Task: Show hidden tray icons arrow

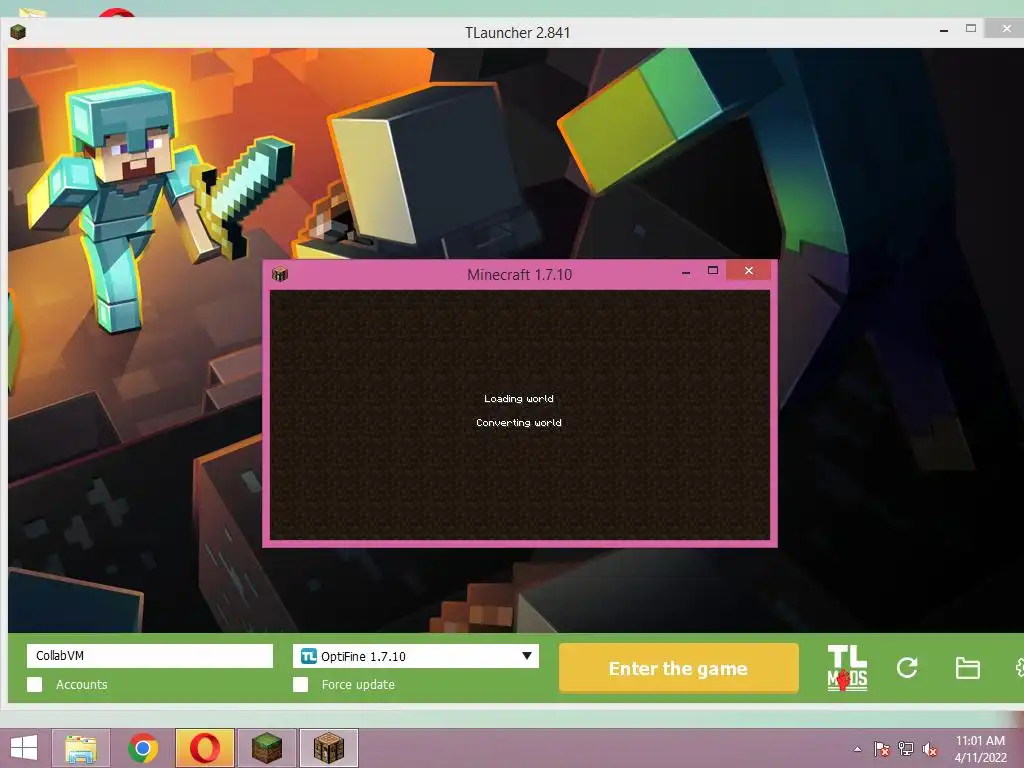Action: pos(857,749)
